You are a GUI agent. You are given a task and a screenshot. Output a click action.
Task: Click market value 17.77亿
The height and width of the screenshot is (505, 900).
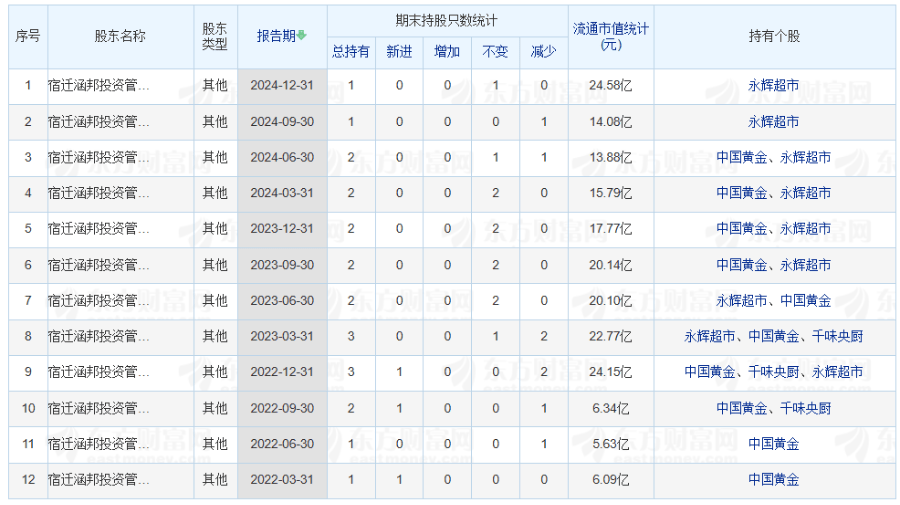tap(611, 228)
